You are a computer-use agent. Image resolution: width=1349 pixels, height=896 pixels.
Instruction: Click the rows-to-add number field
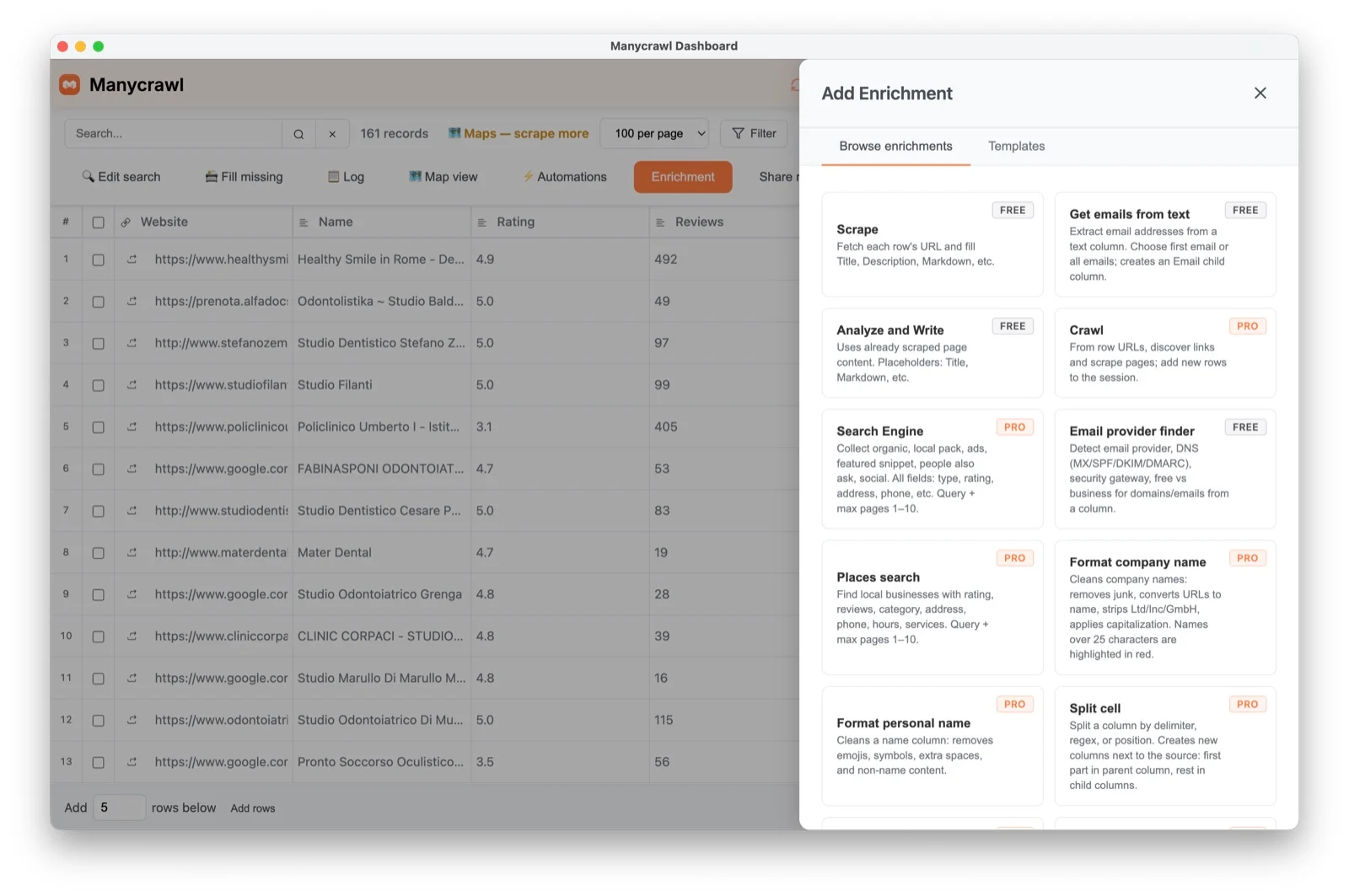[x=119, y=807]
